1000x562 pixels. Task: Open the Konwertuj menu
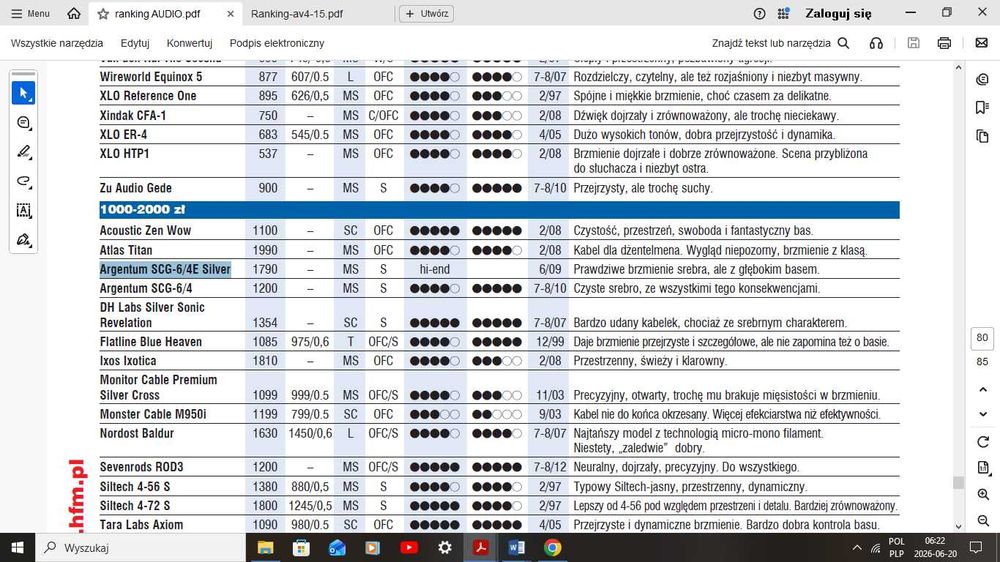[189, 43]
